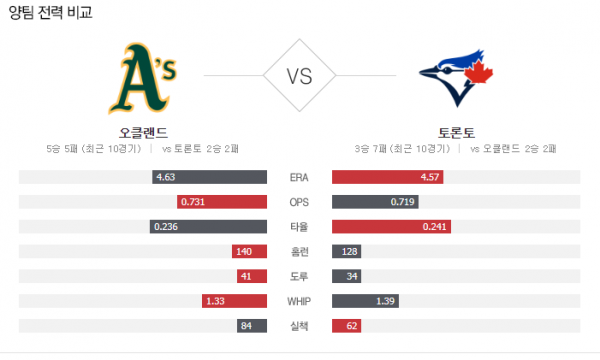600x360 pixels.
Task: Click the VS diamond emblem
Action: click(300, 75)
